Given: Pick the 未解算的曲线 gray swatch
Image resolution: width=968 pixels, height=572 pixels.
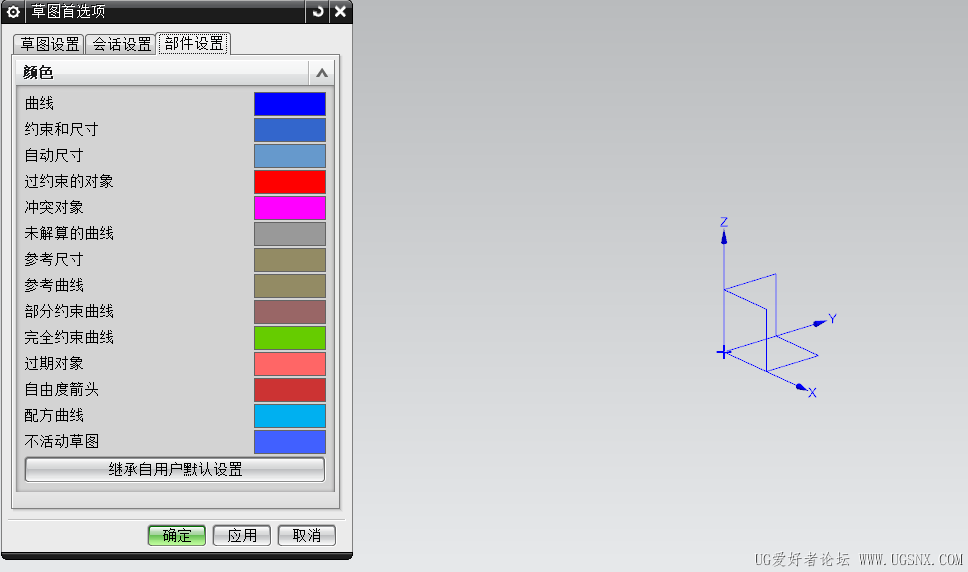Looking at the screenshot, I should (290, 234).
